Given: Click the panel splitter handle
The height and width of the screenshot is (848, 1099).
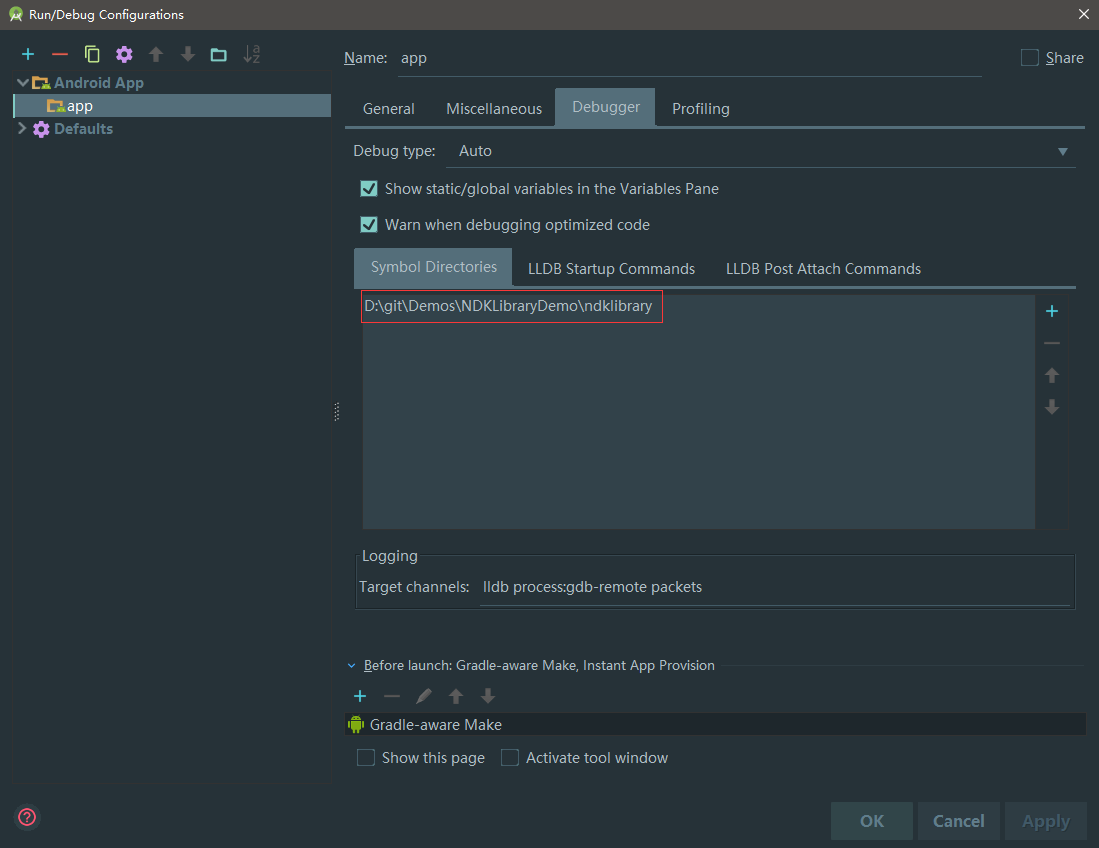Looking at the screenshot, I should coord(337,412).
